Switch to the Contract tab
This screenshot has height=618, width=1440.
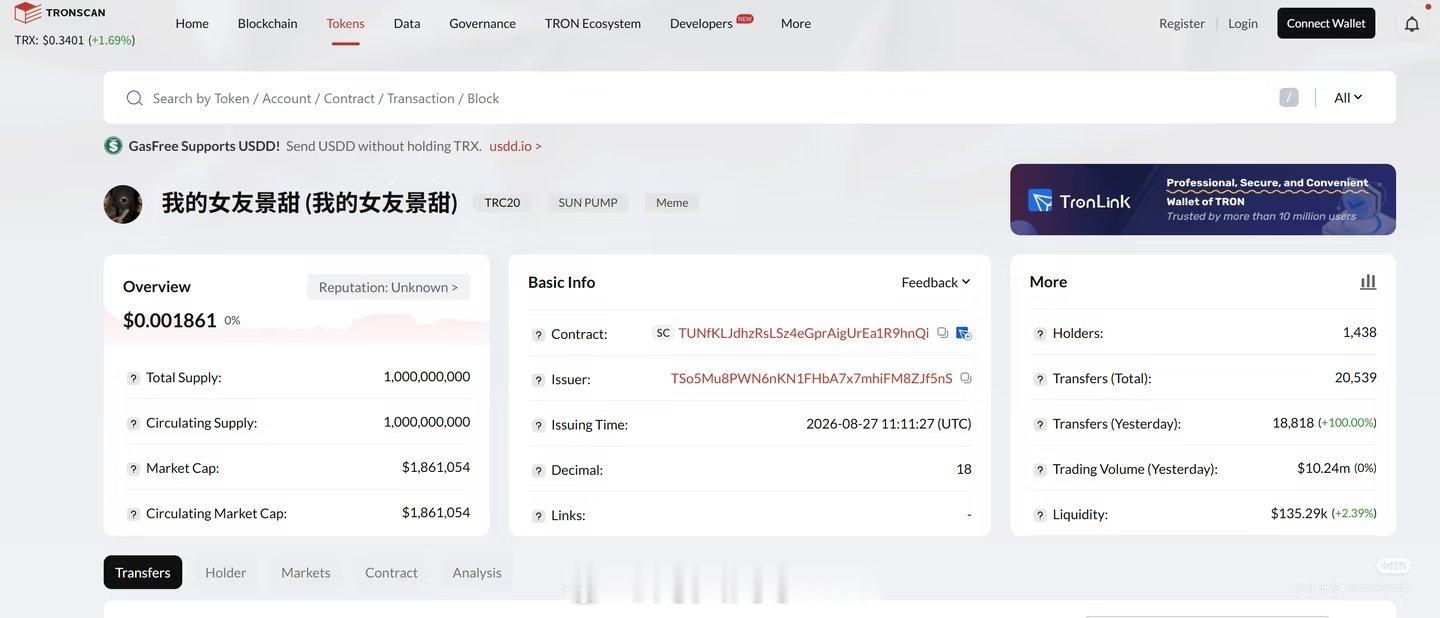391,572
